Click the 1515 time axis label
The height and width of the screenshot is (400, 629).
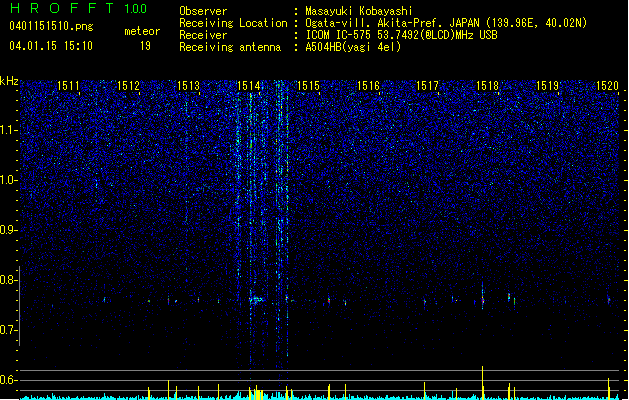point(308,86)
